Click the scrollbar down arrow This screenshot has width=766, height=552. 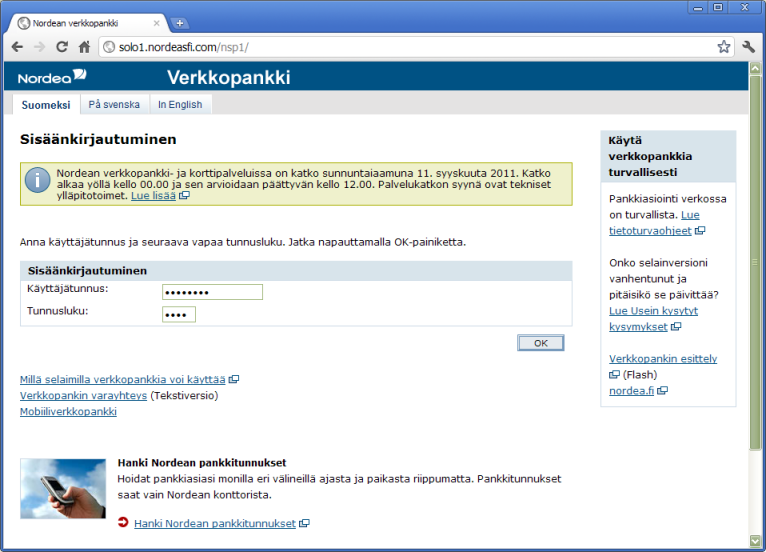tap(755, 540)
